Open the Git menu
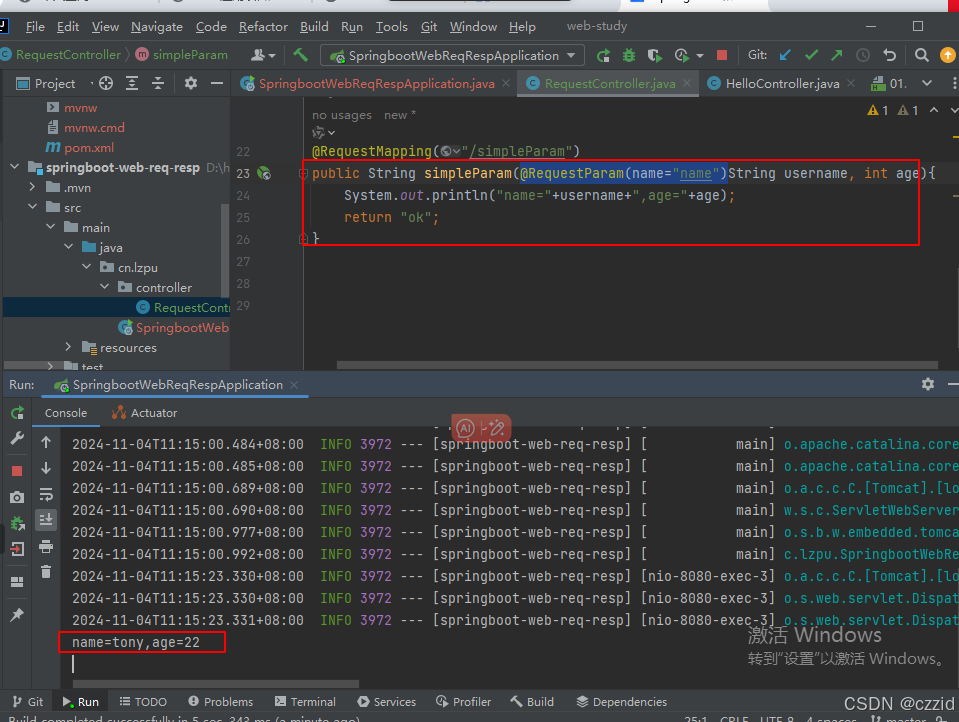 [429, 27]
